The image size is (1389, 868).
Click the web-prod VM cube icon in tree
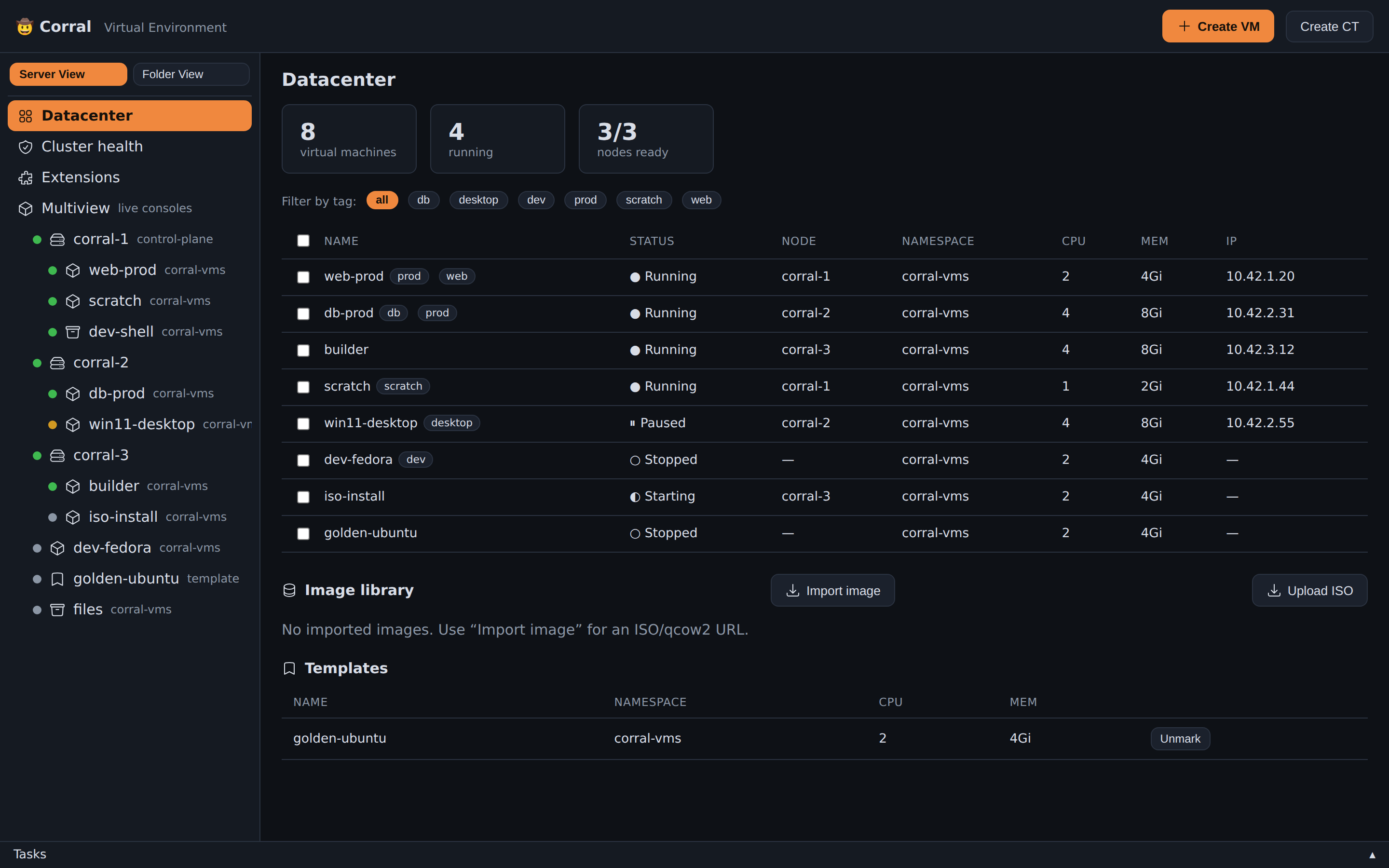pyautogui.click(x=73, y=271)
